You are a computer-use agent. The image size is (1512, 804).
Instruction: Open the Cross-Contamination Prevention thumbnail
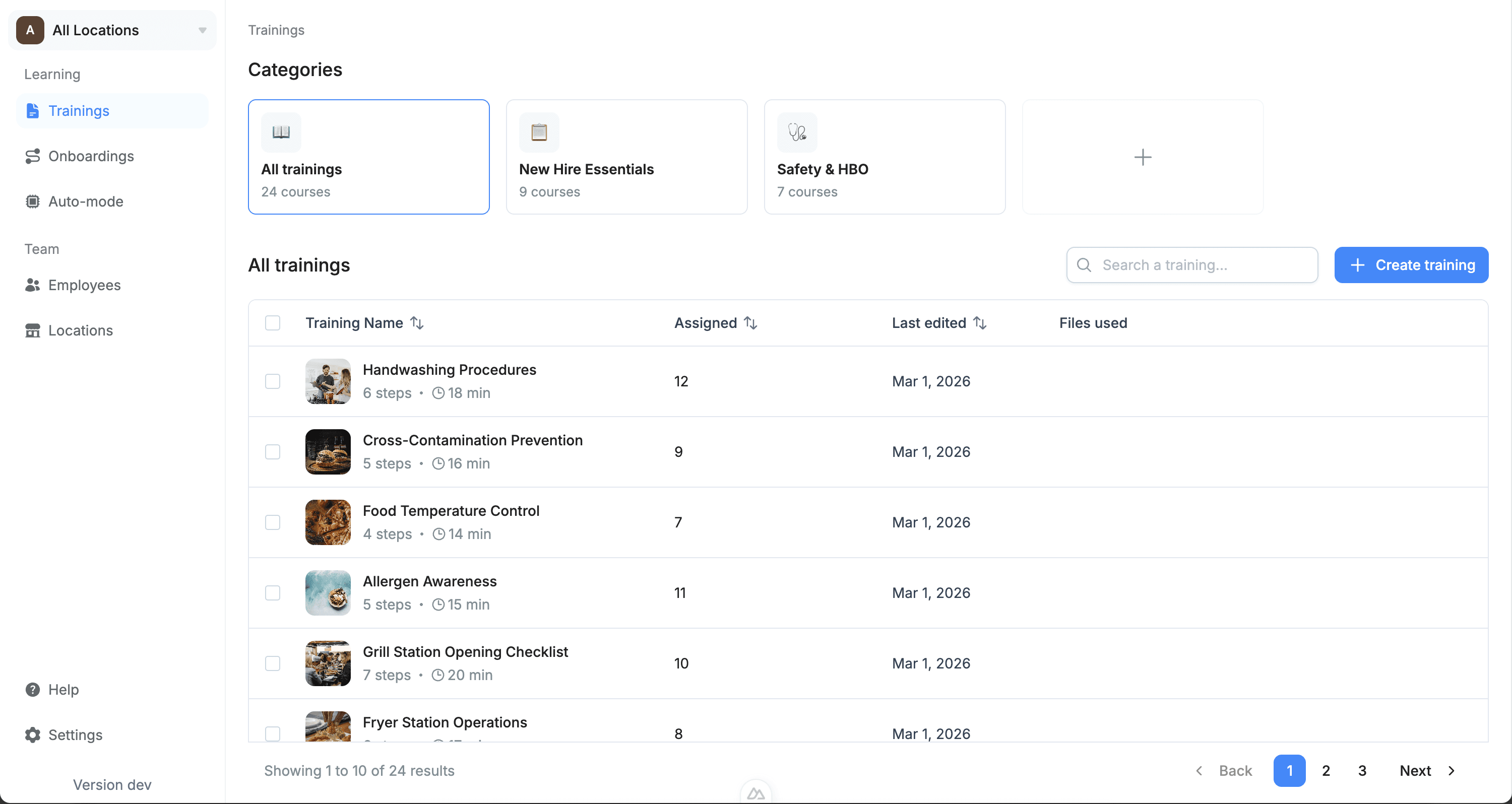328,452
